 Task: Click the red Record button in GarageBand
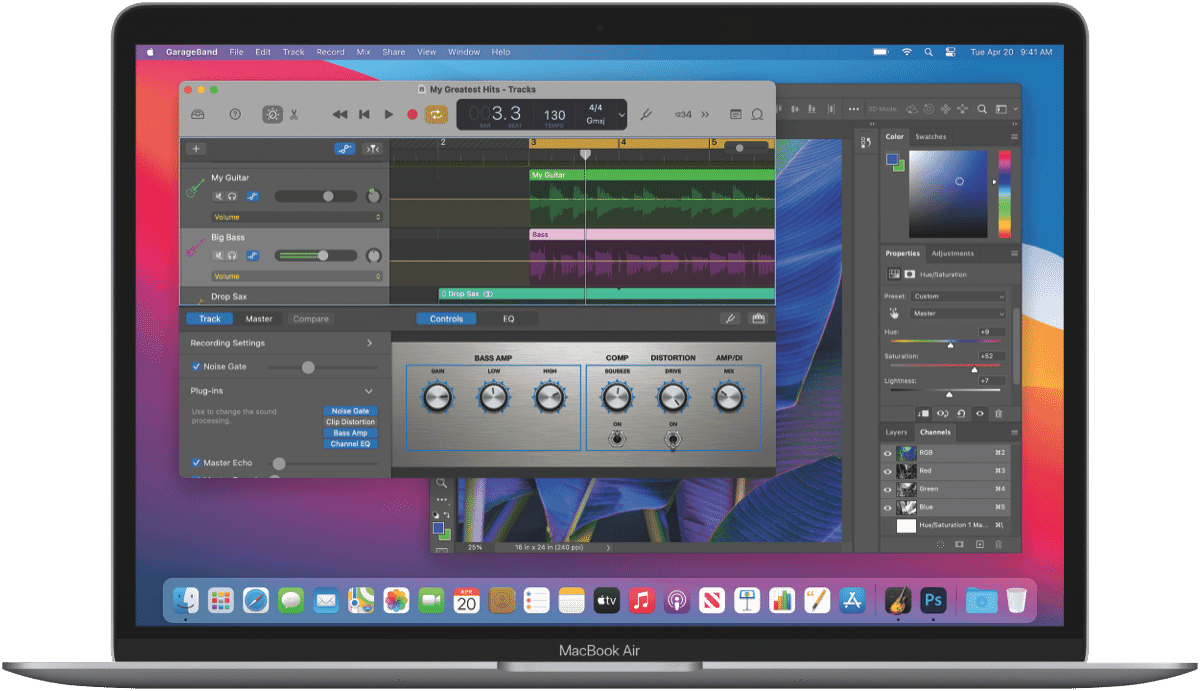click(412, 115)
